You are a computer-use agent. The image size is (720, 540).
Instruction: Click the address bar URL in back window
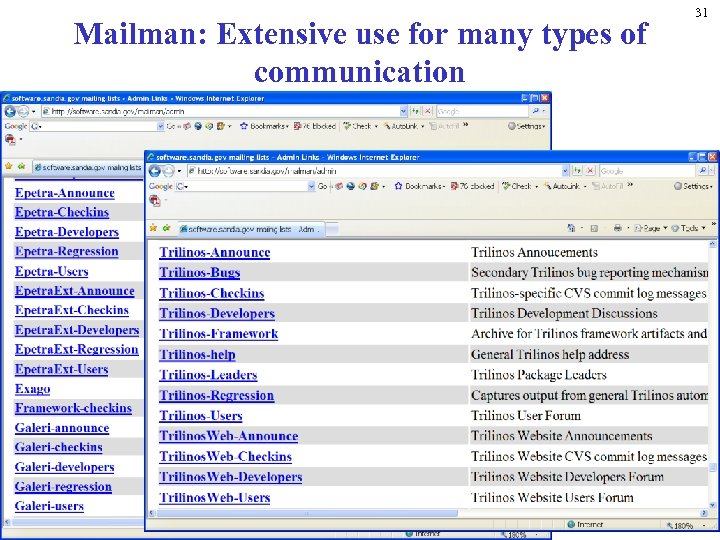pos(118,112)
